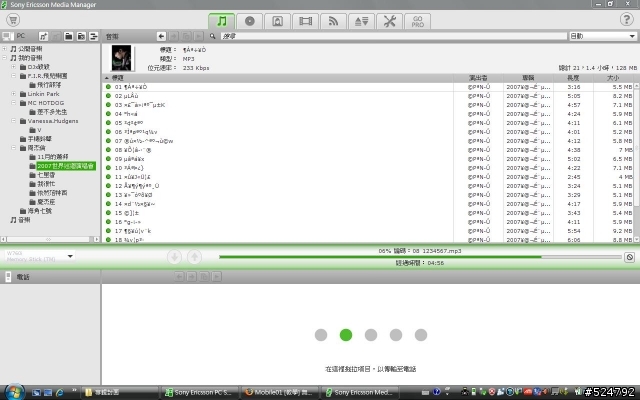This screenshot has height=400, width=640.
Task: Sort by the 標題 title column header
Action: pyautogui.click(x=278, y=78)
